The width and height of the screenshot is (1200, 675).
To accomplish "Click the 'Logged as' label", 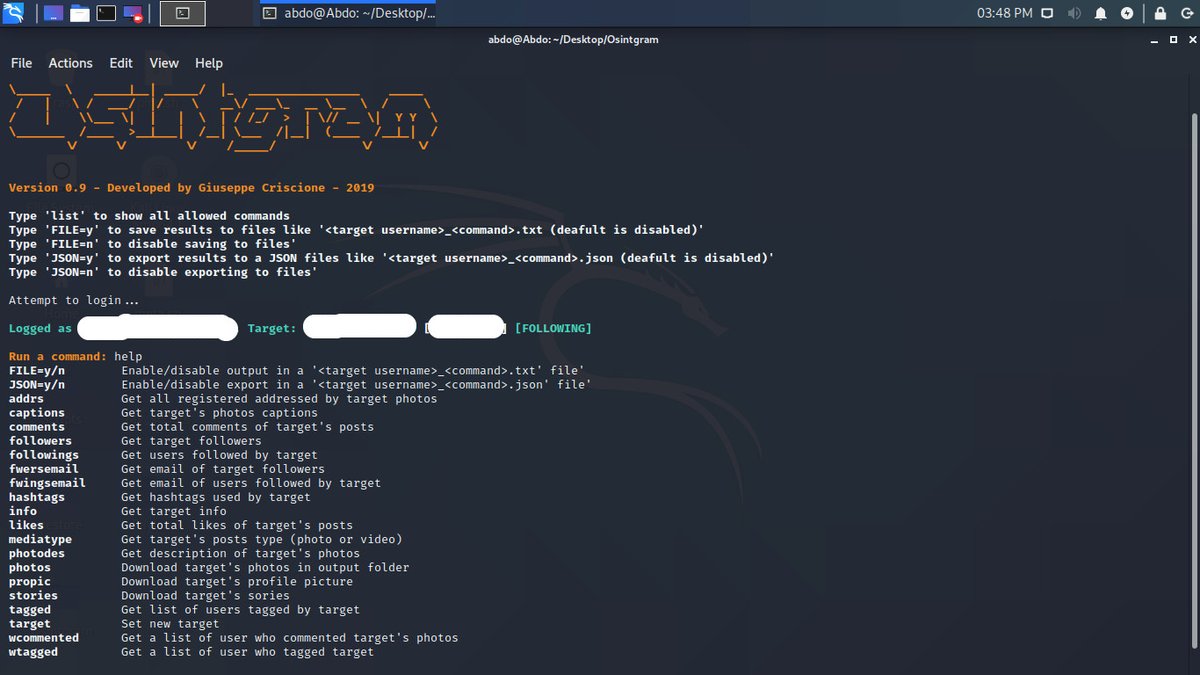I will 41,328.
